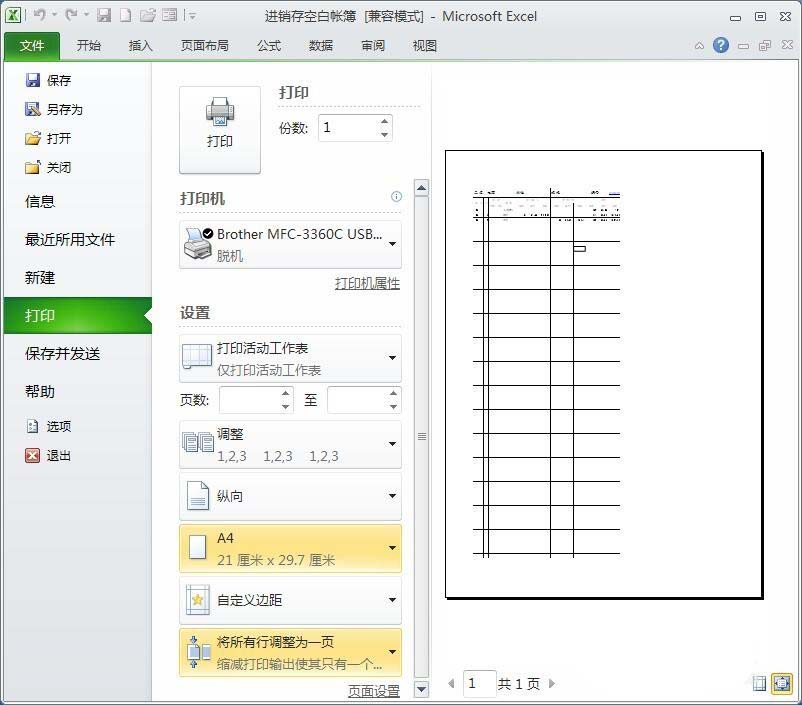Click the Open folder icon in quick access toolbar

click(148, 15)
